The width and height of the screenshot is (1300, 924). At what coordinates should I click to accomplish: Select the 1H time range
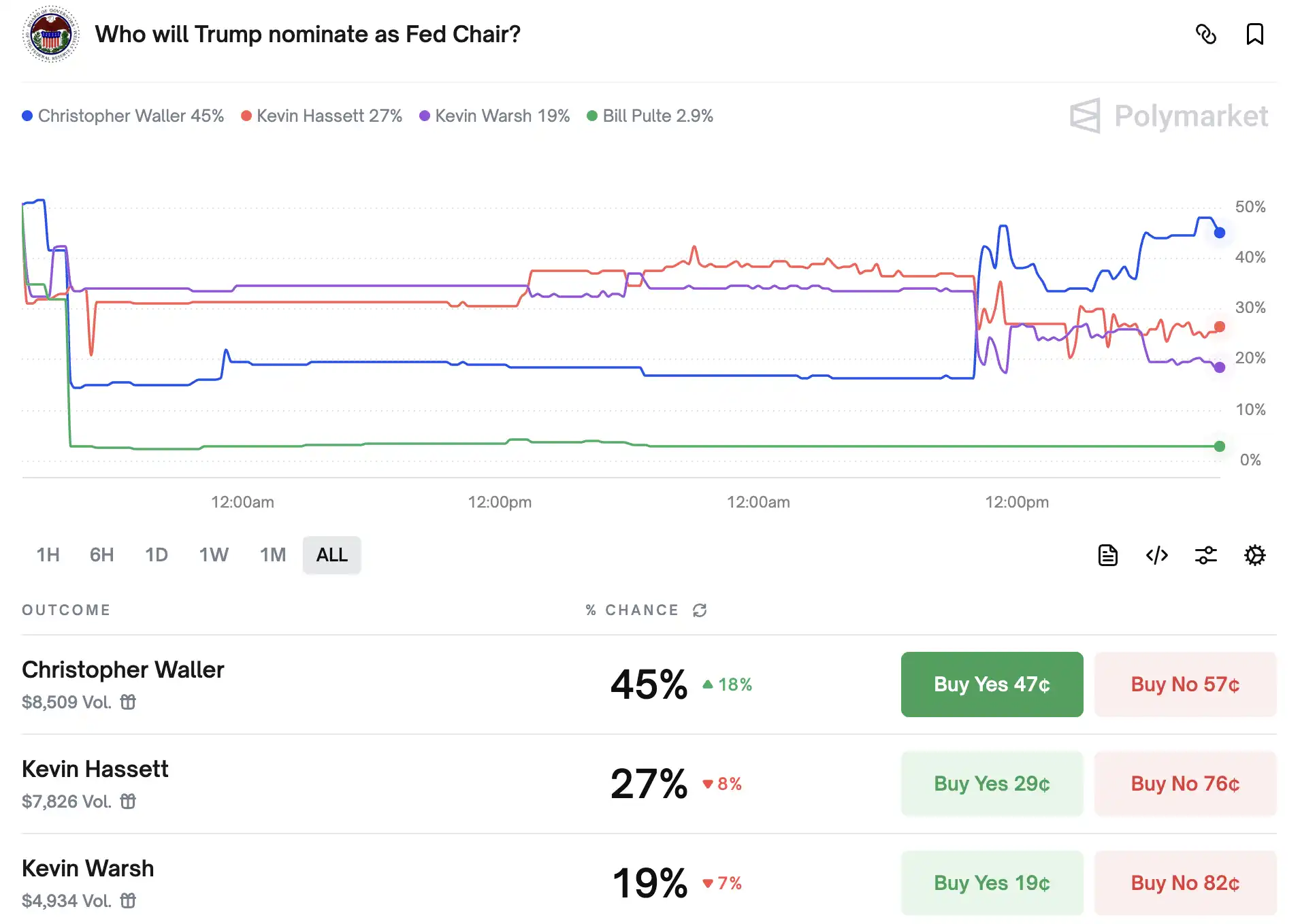click(48, 555)
